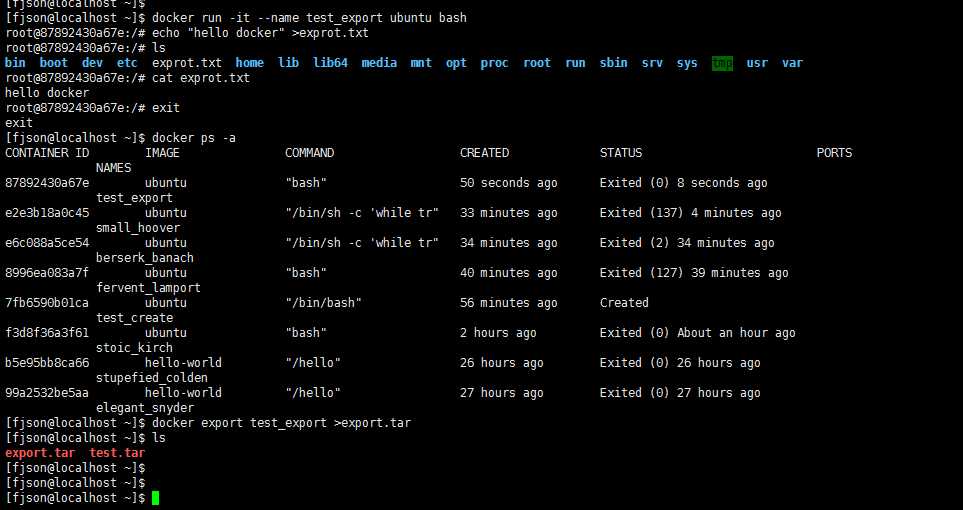Click the STATUS column header

coord(621,153)
